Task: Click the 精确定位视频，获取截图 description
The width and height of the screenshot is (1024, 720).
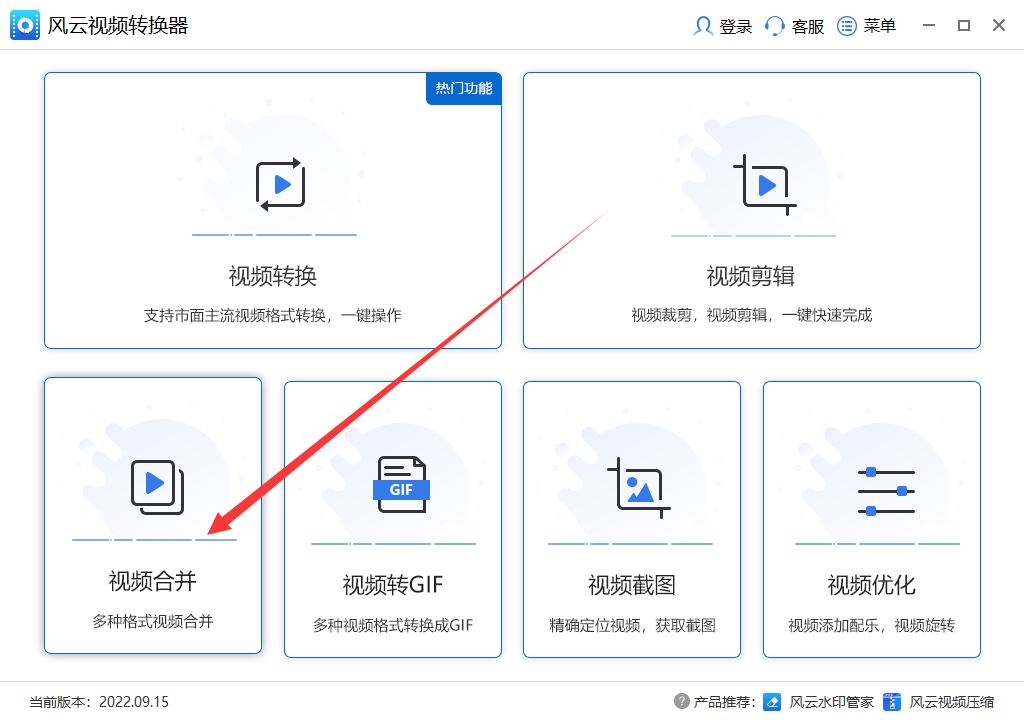Action: click(632, 625)
